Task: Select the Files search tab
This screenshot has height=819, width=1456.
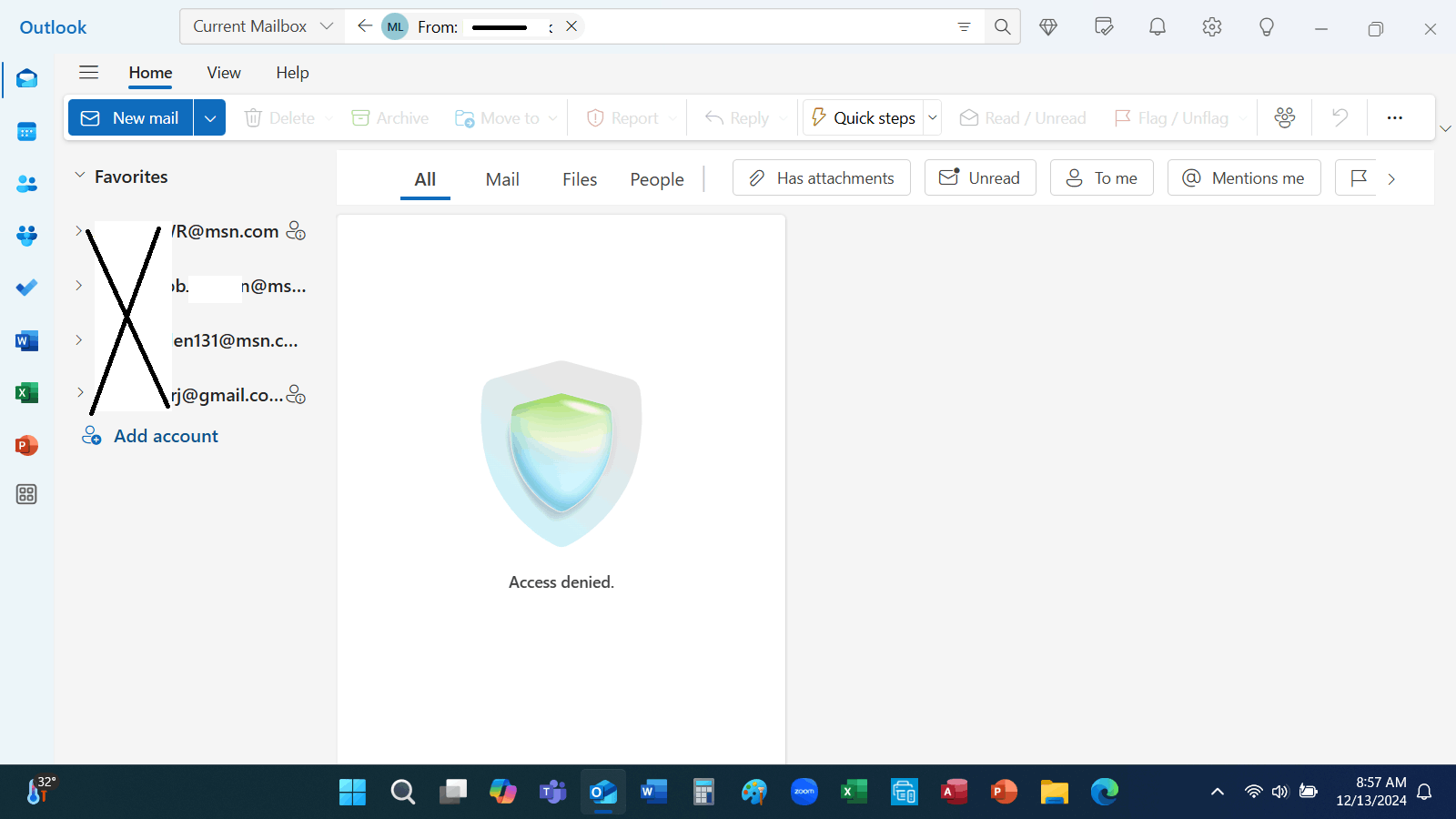Action: tap(580, 179)
